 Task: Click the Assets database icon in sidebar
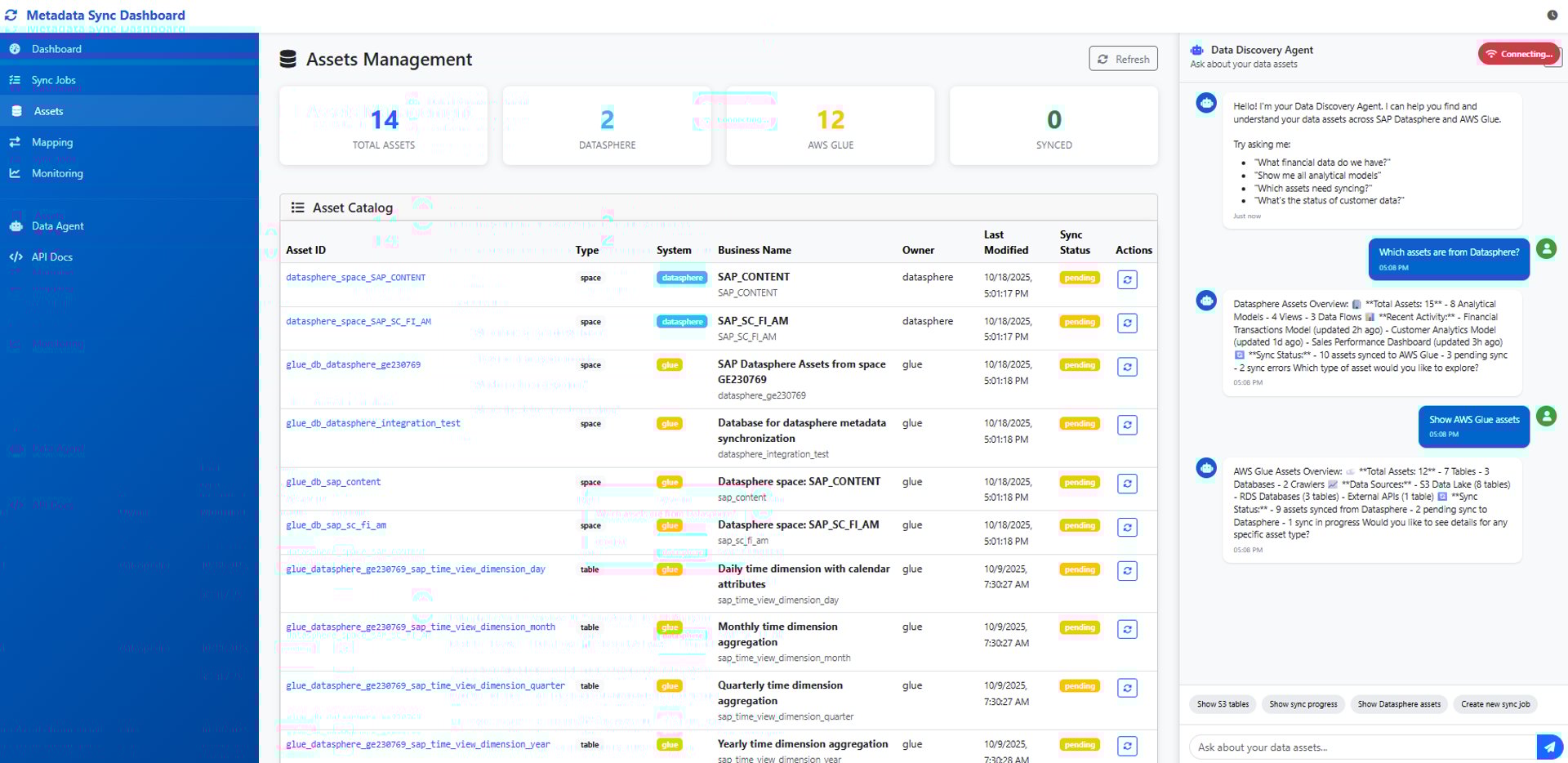point(16,111)
